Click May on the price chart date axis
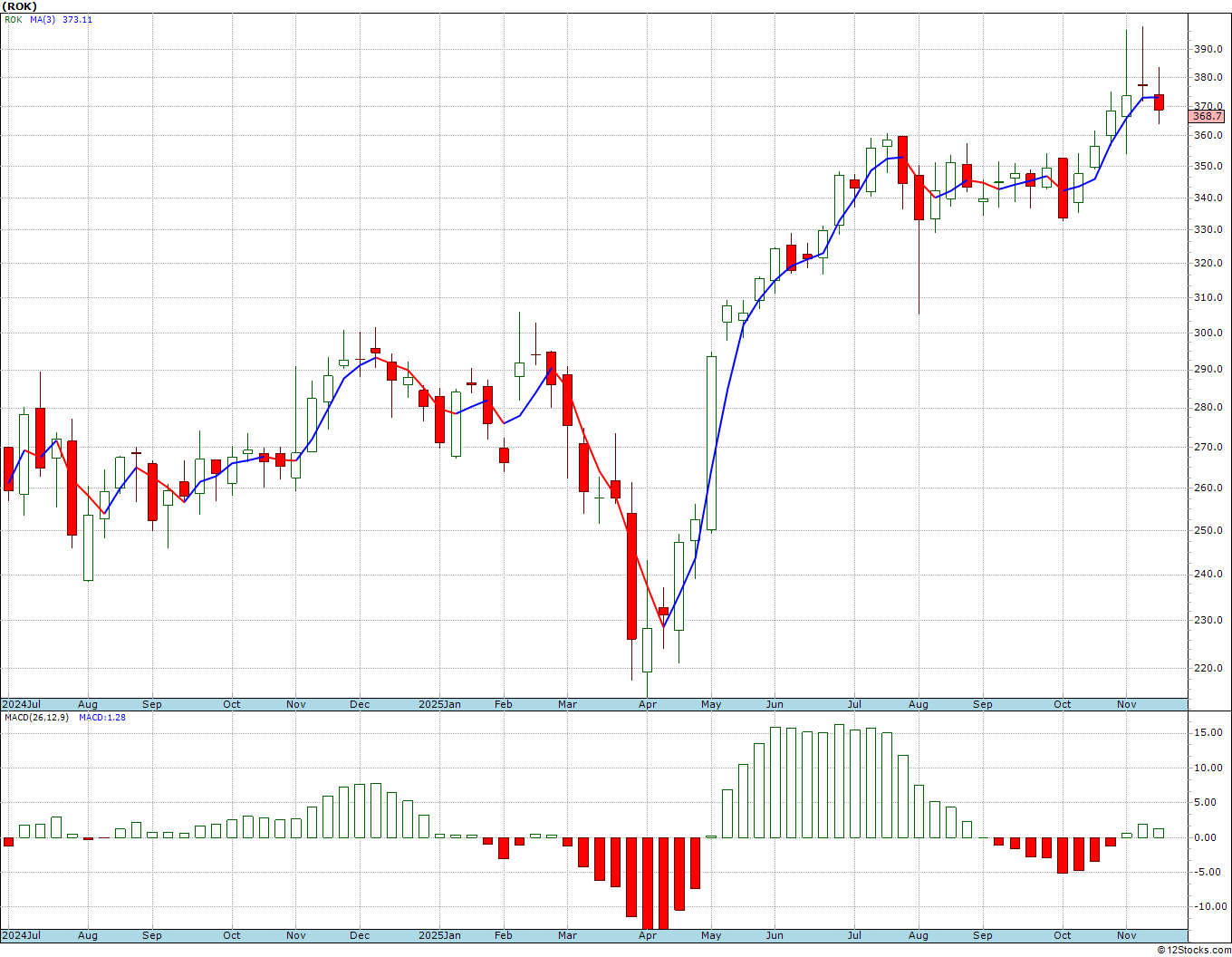This screenshot has height=957, width=1232. [x=711, y=704]
